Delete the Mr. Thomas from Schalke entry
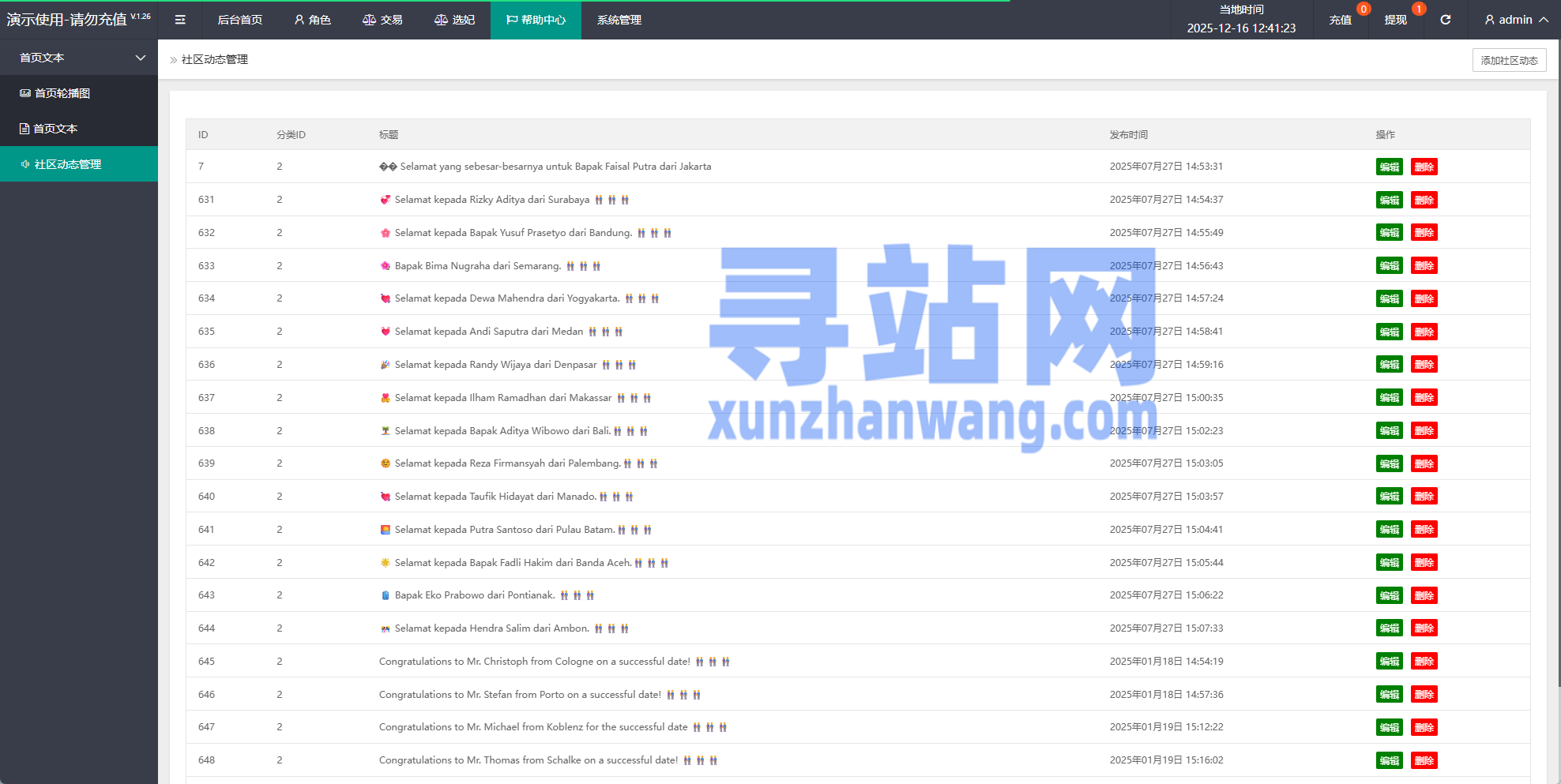 [1424, 761]
